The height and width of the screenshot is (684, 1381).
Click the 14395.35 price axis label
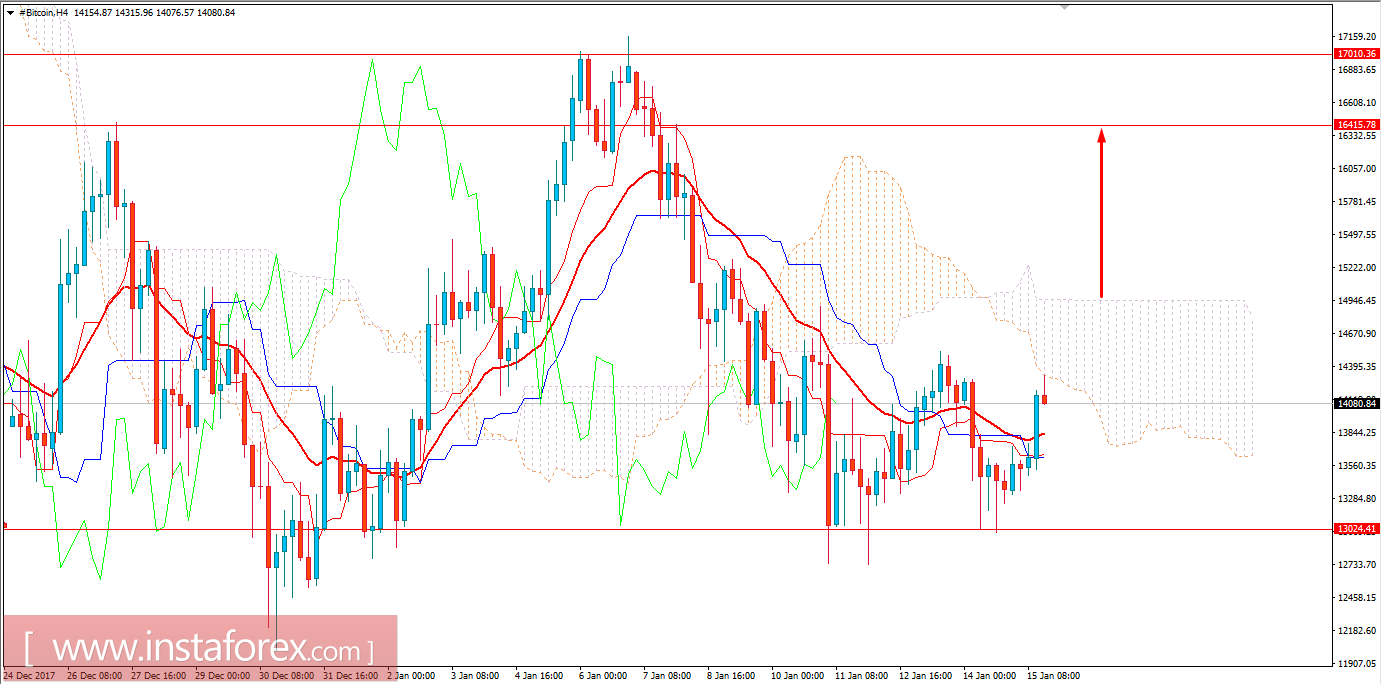click(1359, 367)
